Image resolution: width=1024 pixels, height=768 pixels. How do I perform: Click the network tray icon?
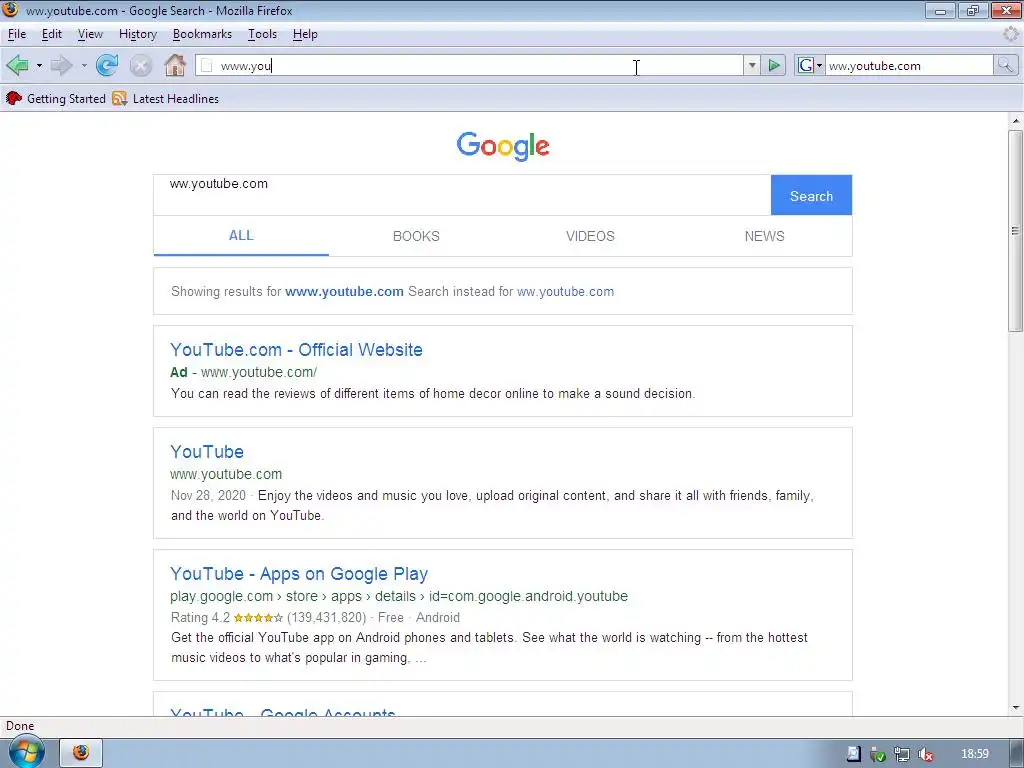(x=902, y=754)
